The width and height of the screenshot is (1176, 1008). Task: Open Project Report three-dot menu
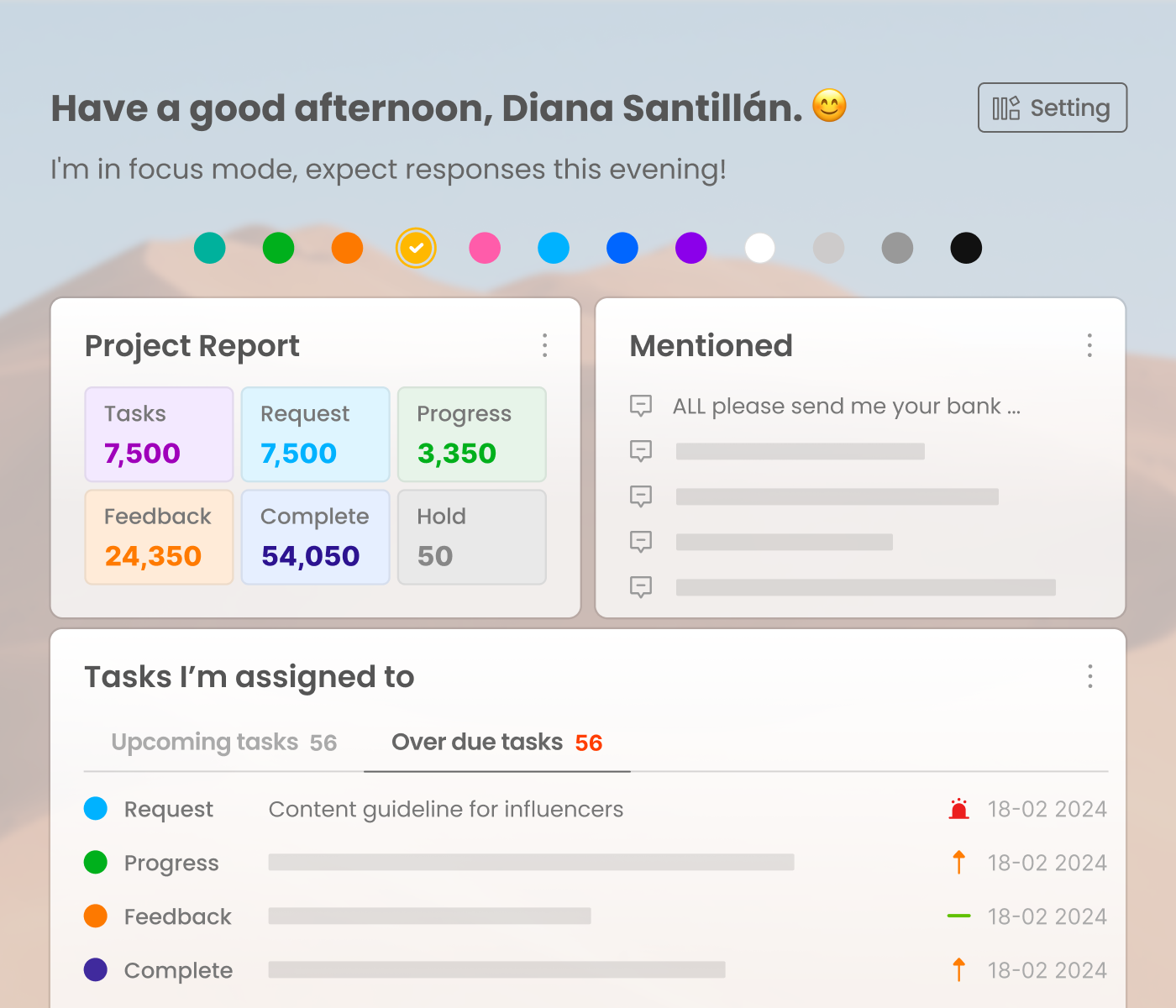[545, 345]
